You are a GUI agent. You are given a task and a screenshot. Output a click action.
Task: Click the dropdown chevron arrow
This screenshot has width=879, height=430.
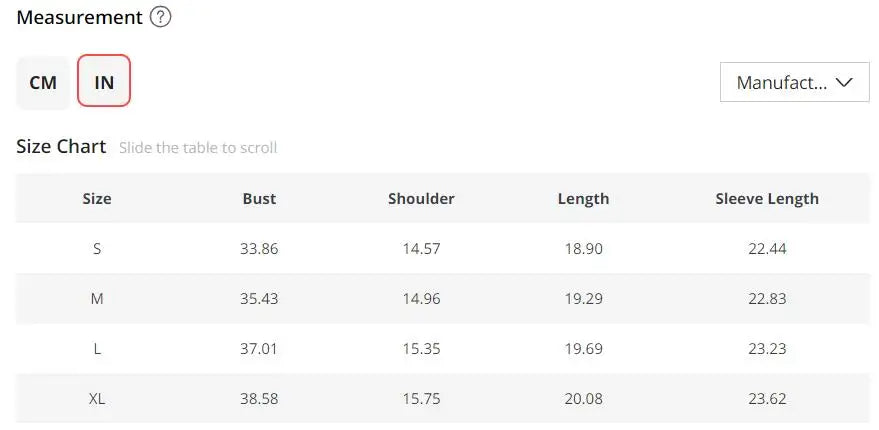pos(844,83)
